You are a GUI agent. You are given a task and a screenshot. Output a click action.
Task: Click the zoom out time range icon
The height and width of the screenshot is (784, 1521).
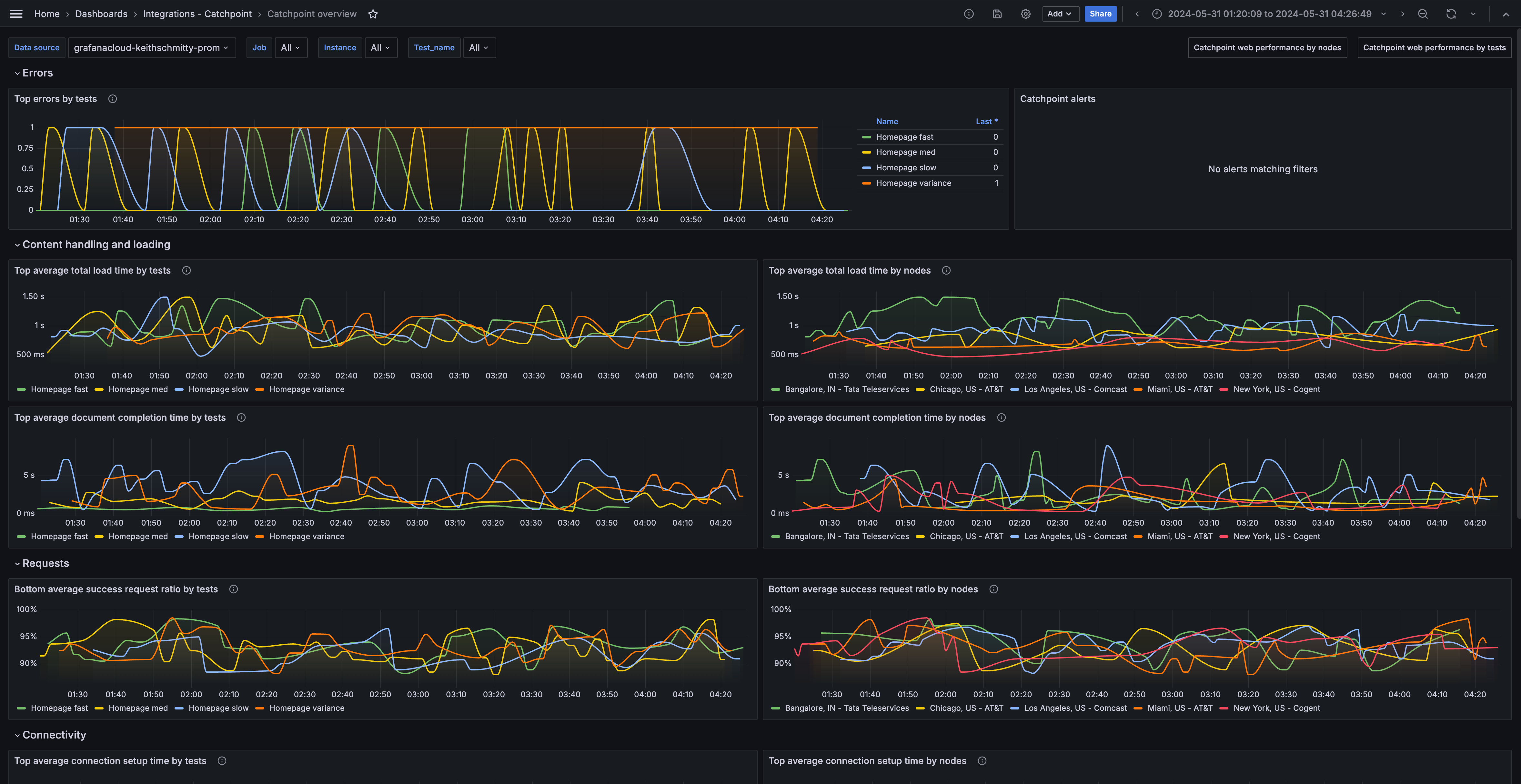tap(1422, 14)
